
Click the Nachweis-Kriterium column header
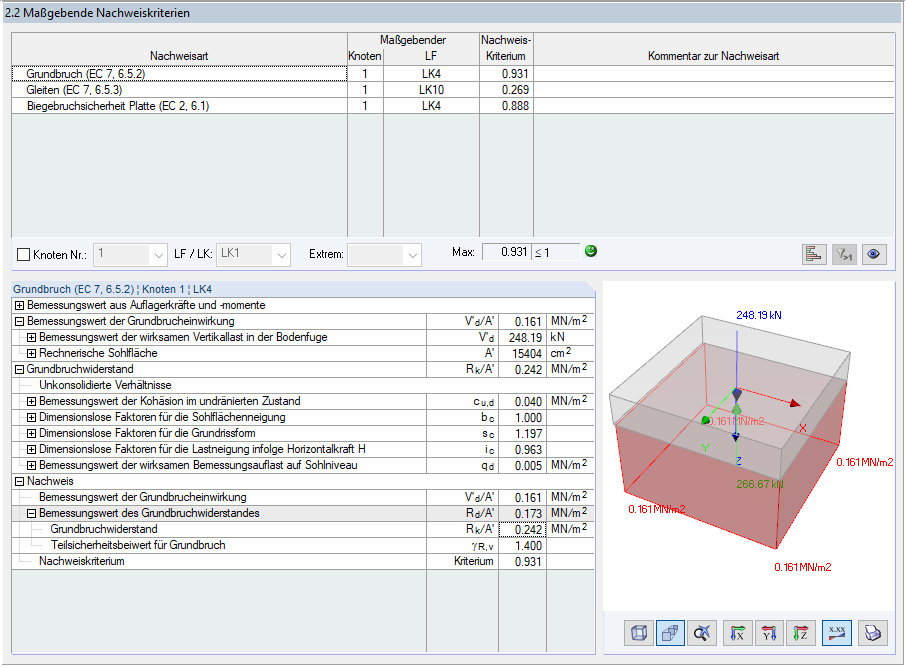[506, 49]
